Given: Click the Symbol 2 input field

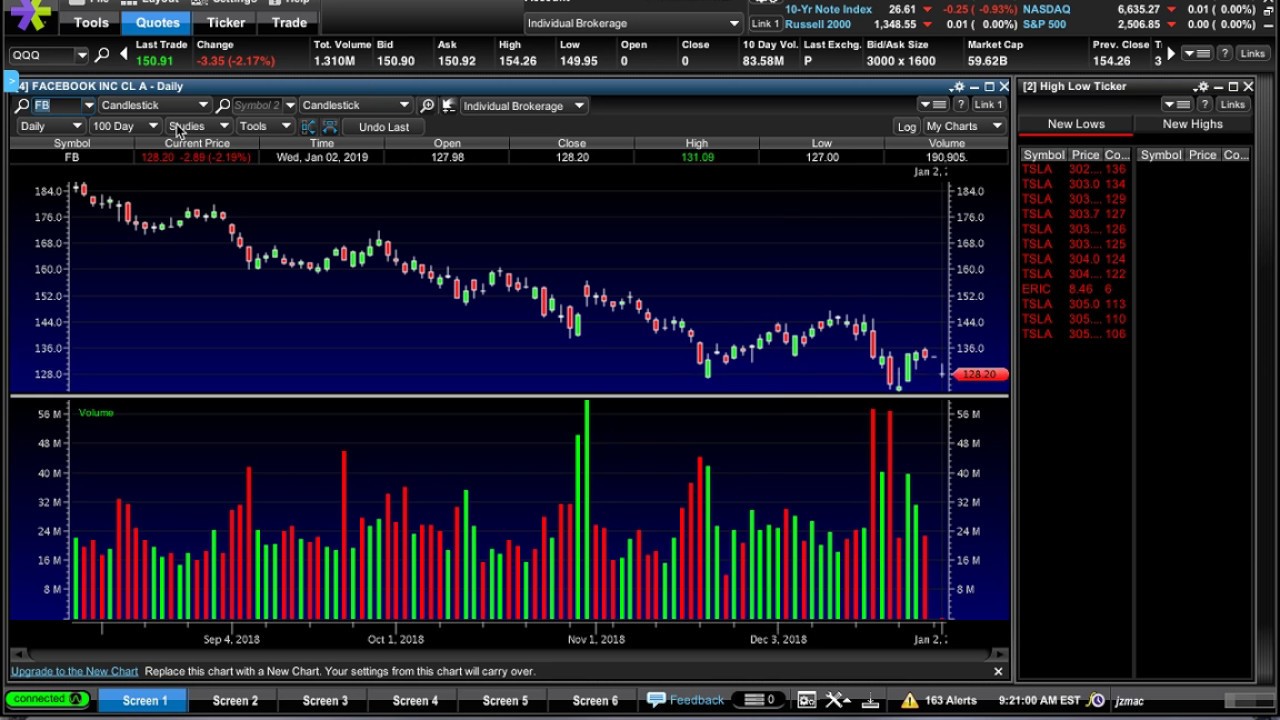Looking at the screenshot, I should (x=258, y=105).
